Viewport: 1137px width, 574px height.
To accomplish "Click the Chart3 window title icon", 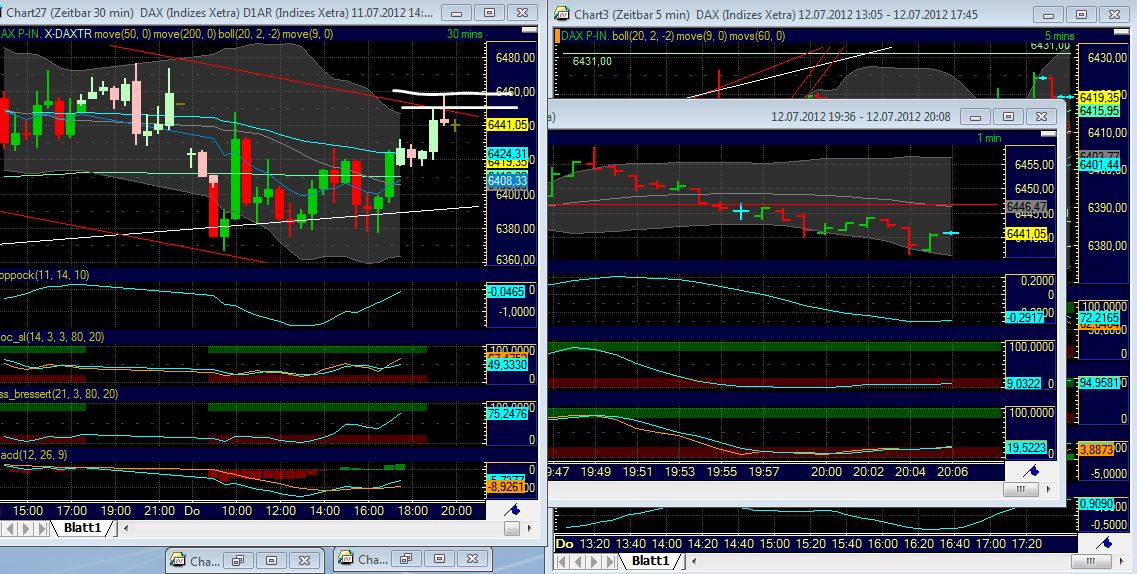I will coord(561,13).
